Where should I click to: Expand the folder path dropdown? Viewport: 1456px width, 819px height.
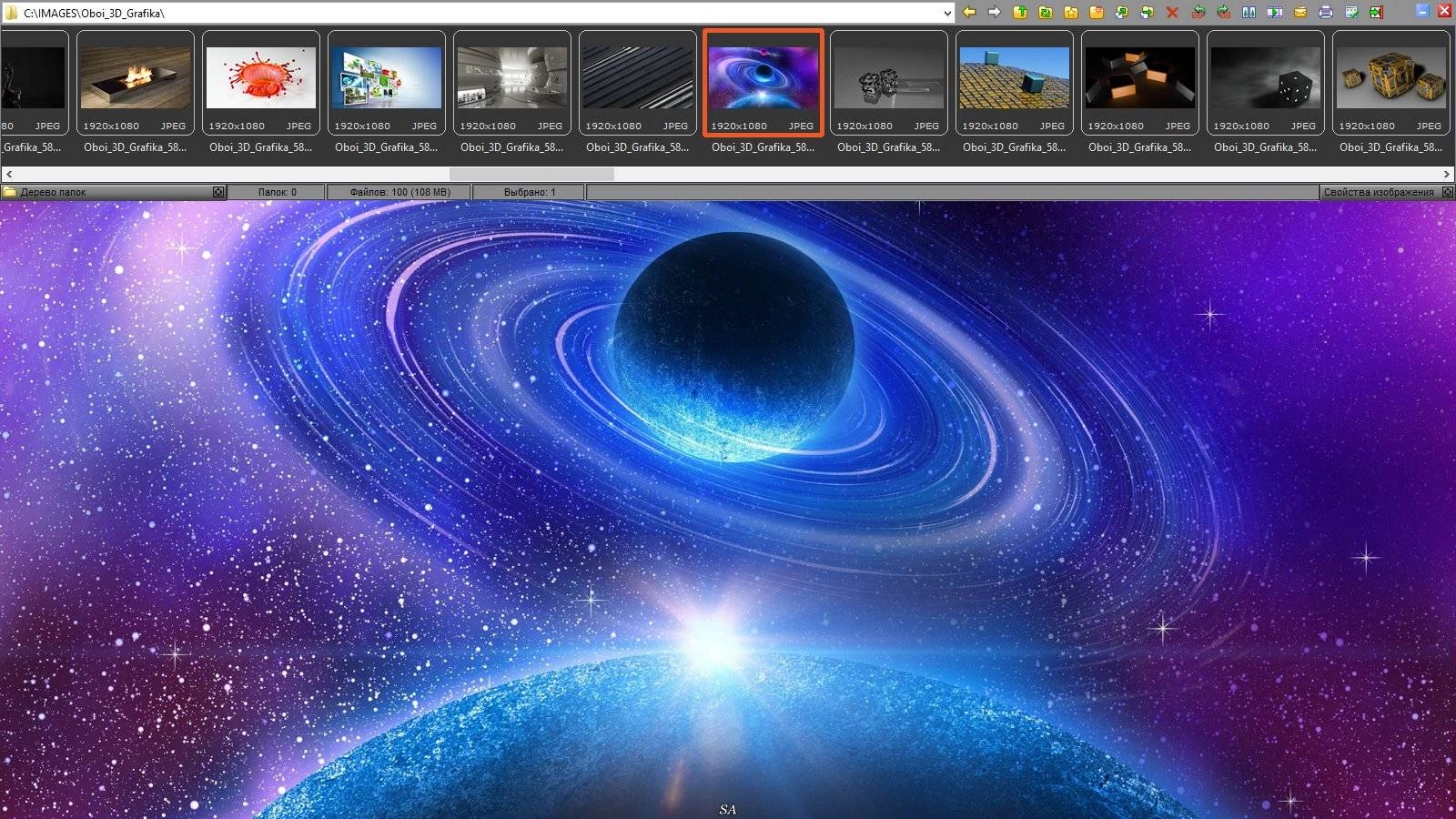947,13
